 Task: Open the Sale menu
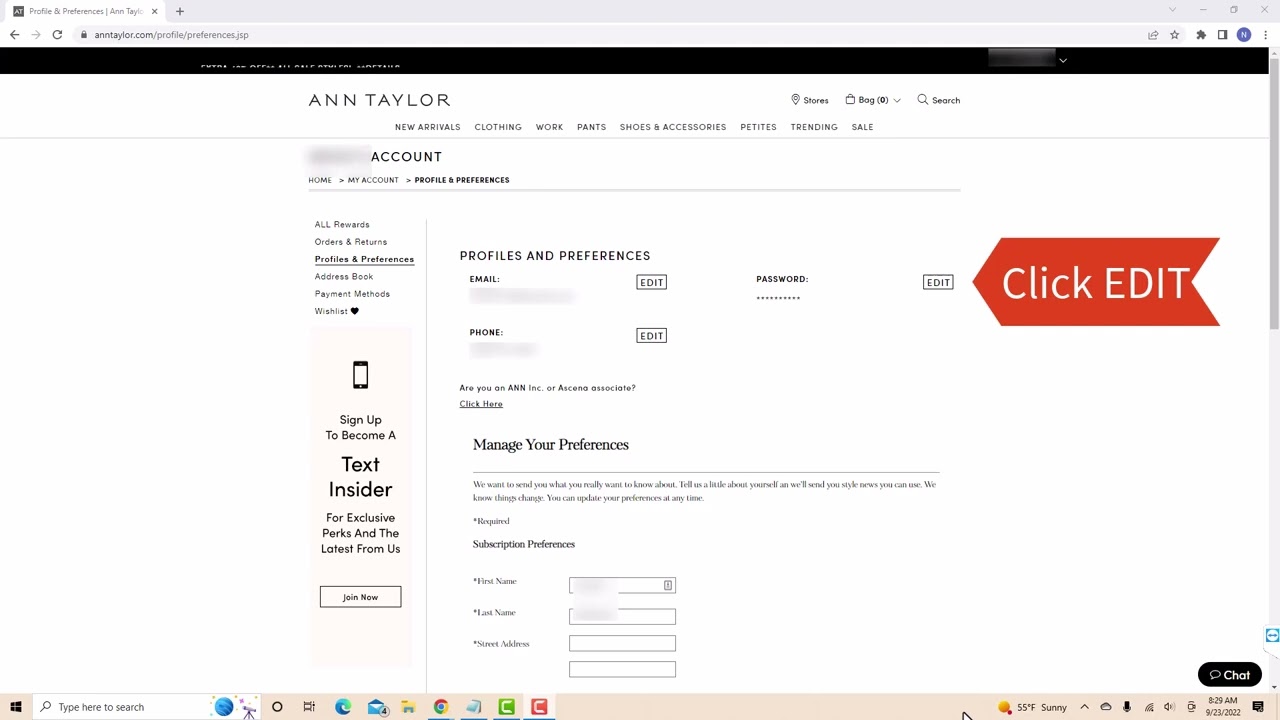coord(862,127)
